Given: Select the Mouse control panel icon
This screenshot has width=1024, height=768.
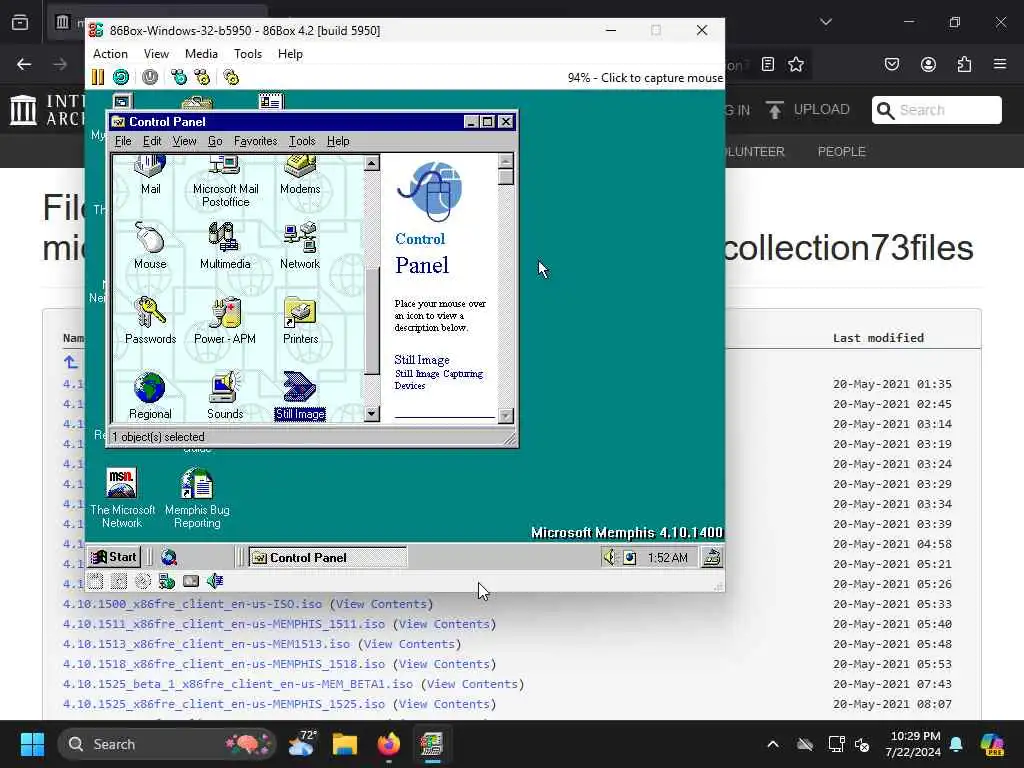Looking at the screenshot, I should pos(150,246).
